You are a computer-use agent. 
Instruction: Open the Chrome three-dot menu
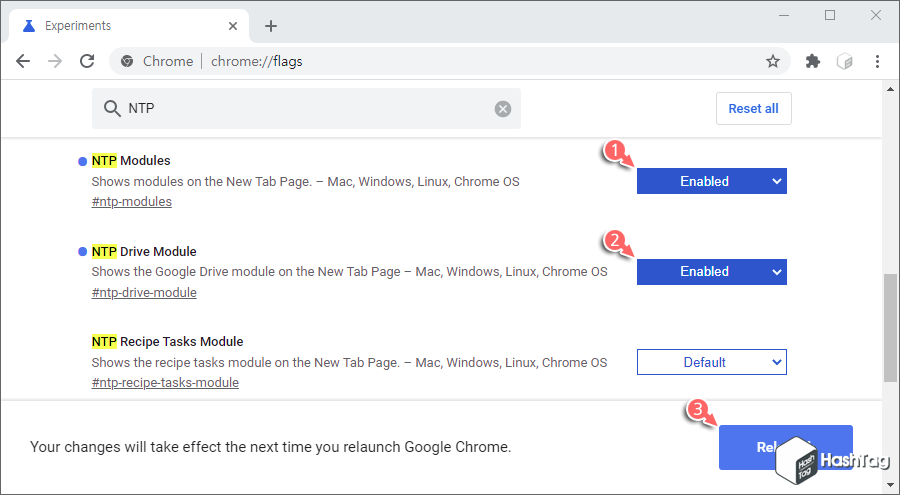point(877,61)
